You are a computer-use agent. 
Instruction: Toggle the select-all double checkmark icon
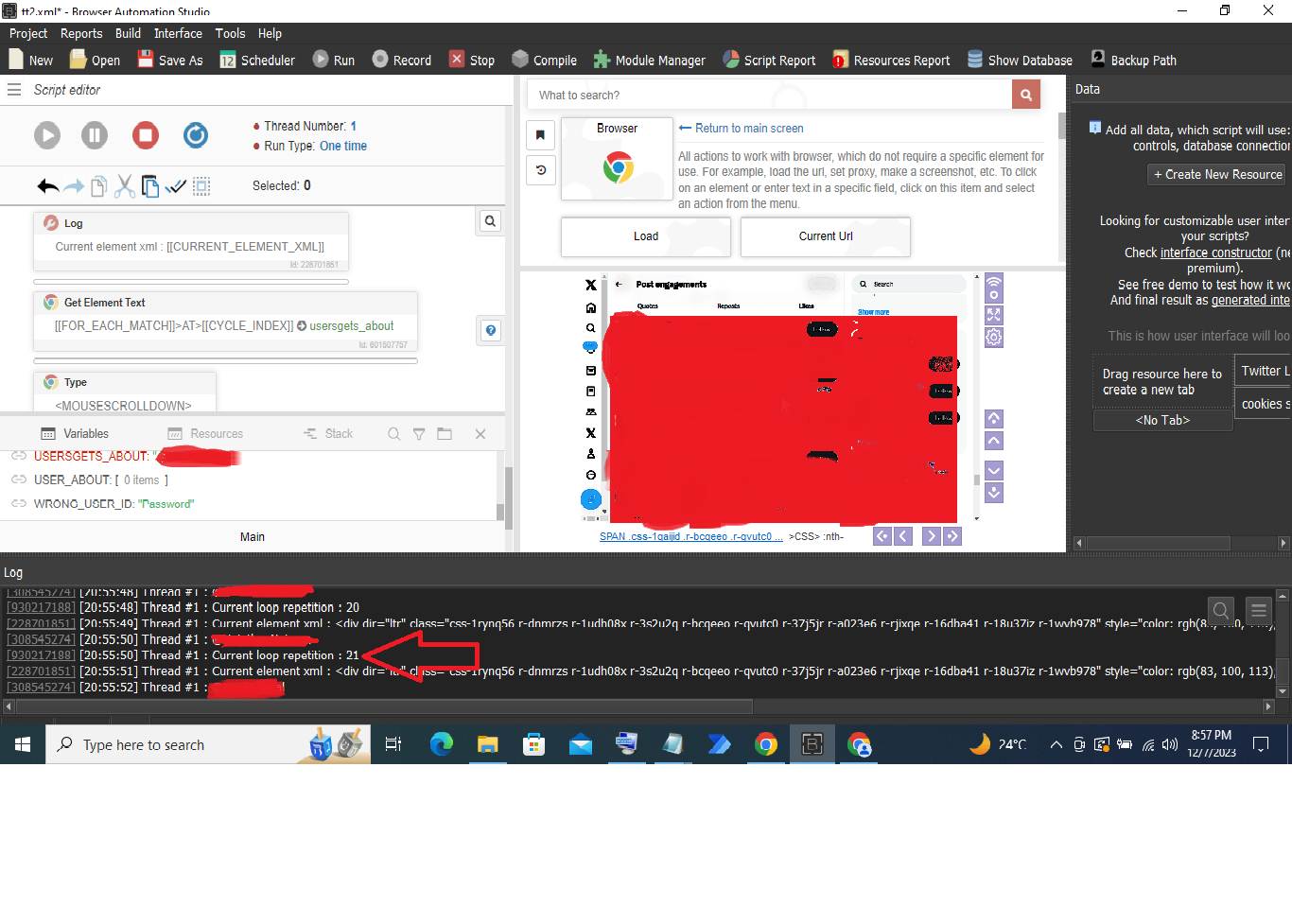[x=175, y=186]
